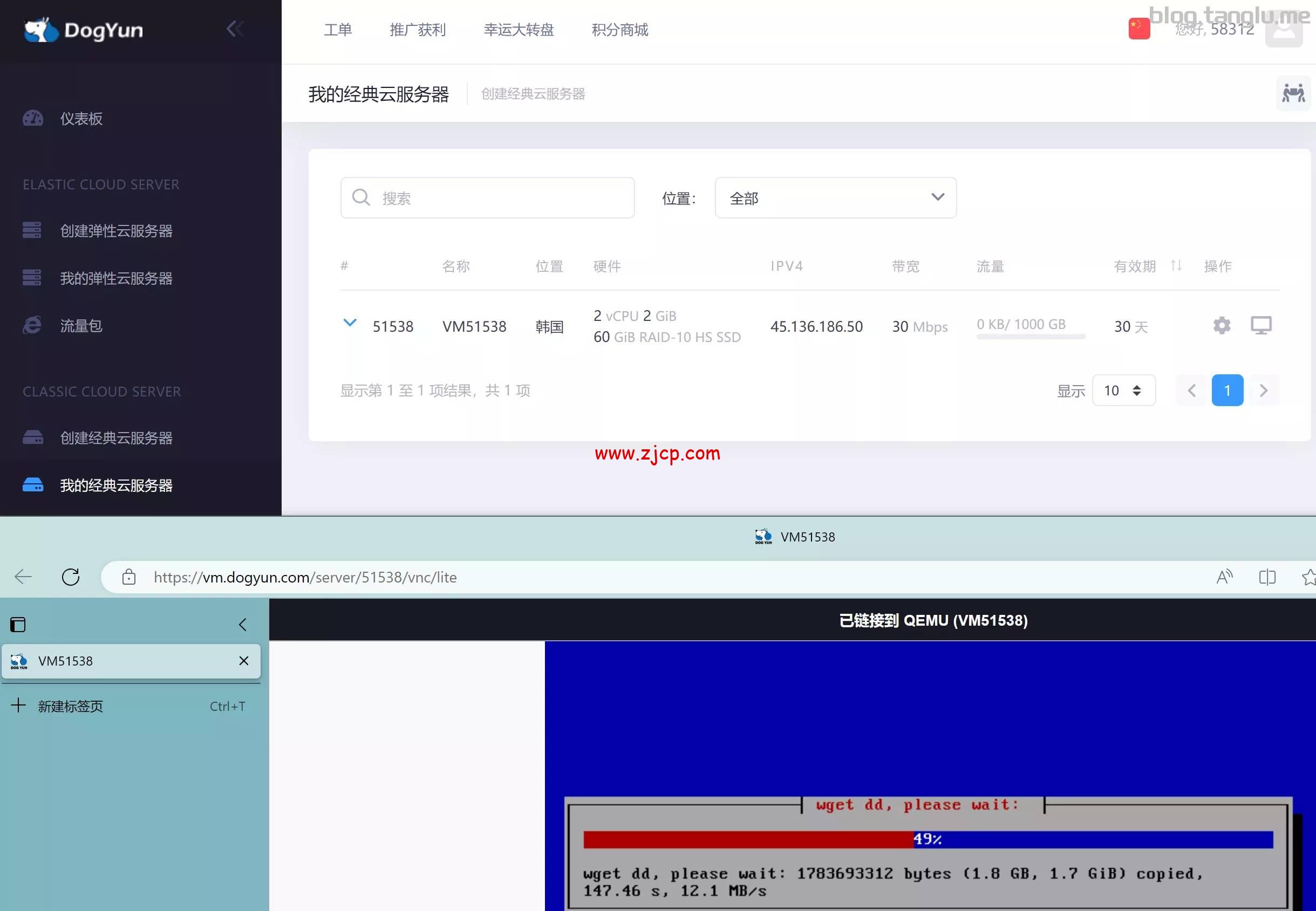The image size is (1316, 911).
Task: Click the favorite star icon
Action: pyautogui.click(x=1308, y=577)
